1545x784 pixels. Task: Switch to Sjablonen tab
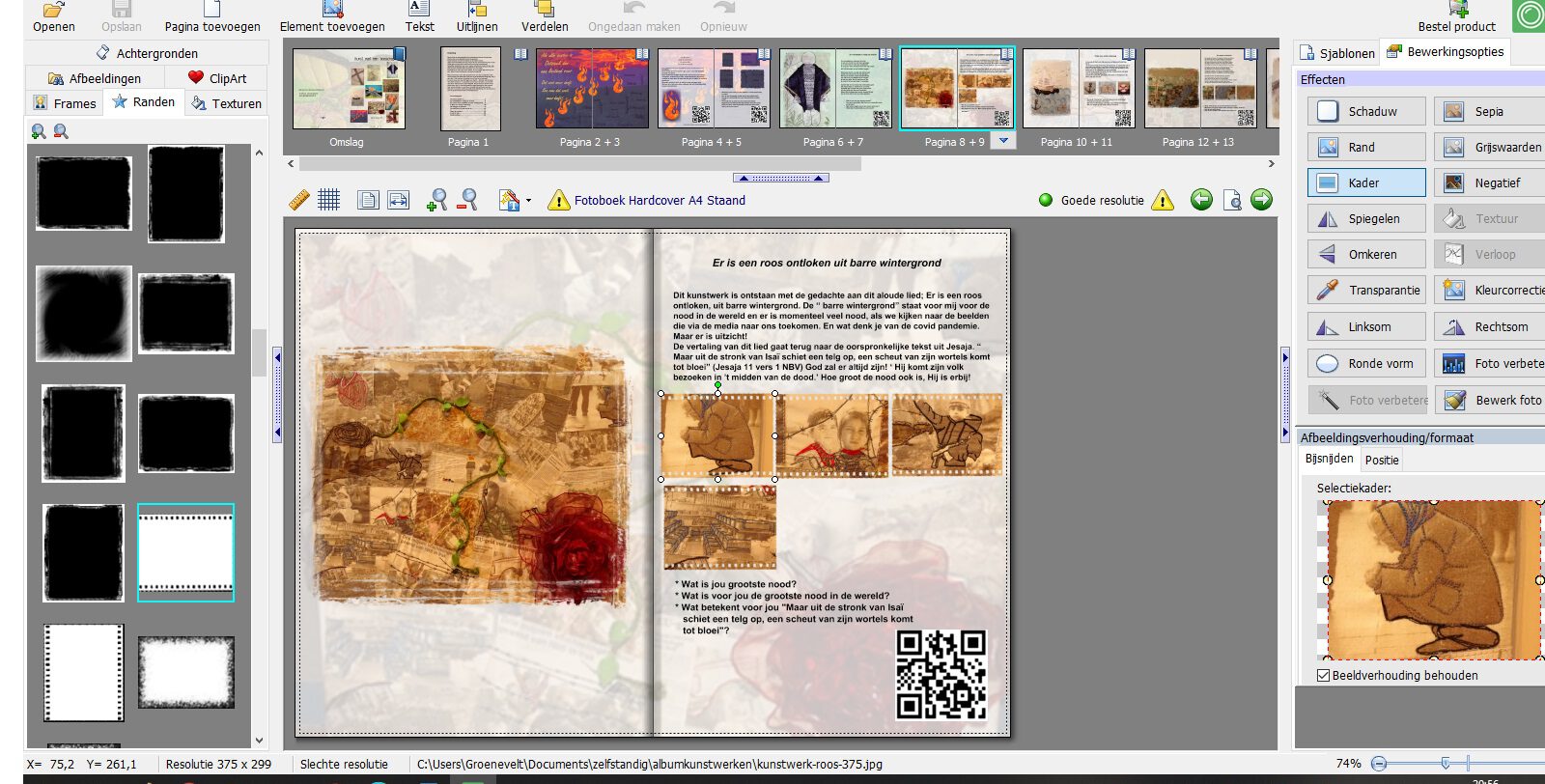pos(1336,53)
